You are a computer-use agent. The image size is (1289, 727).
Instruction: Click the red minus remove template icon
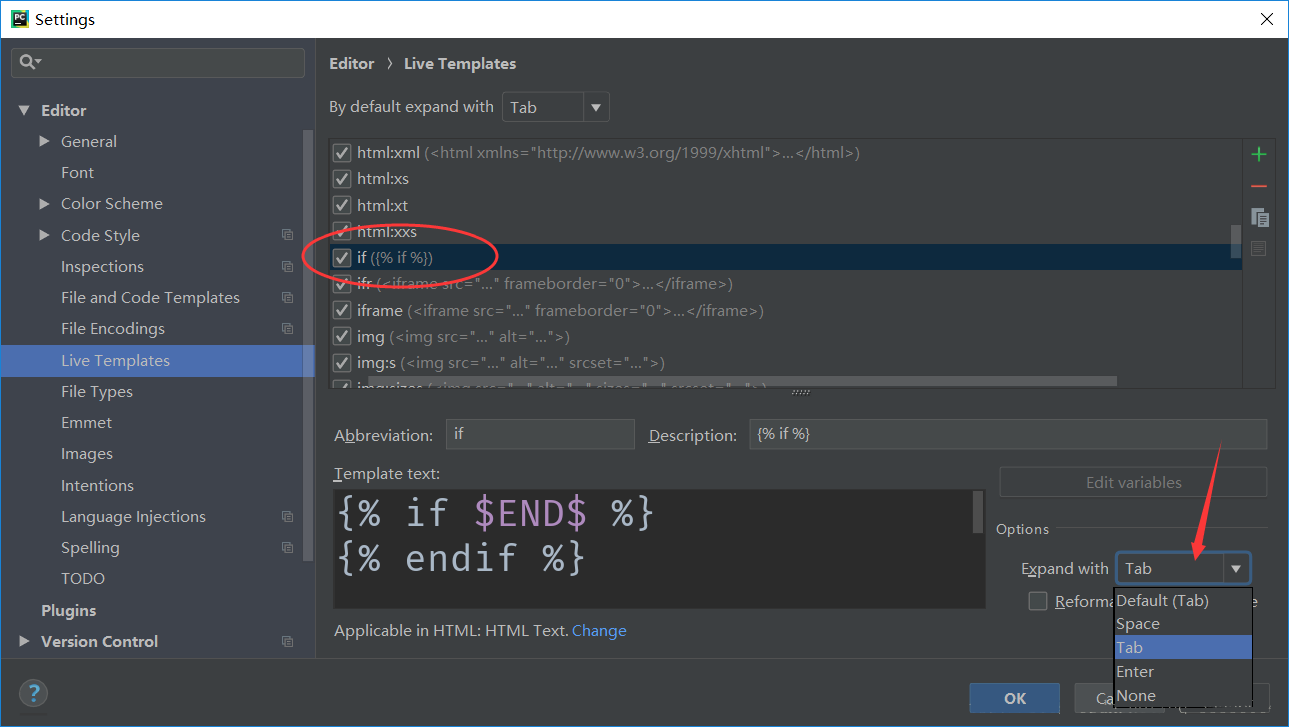pyautogui.click(x=1258, y=186)
